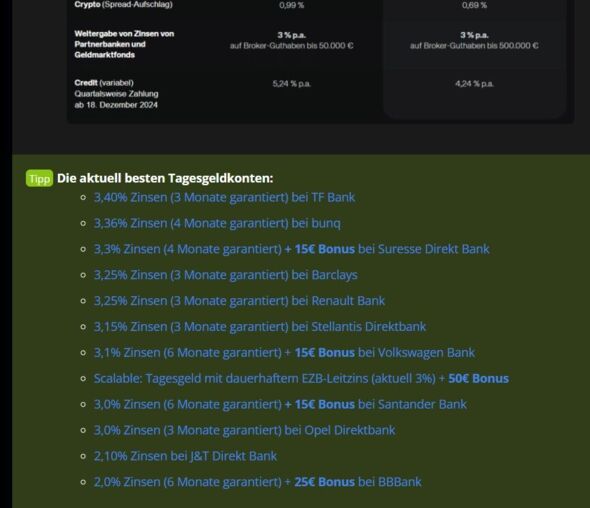Click the Die aktuell besten Tagesgeldkonten heading

click(x=165, y=178)
